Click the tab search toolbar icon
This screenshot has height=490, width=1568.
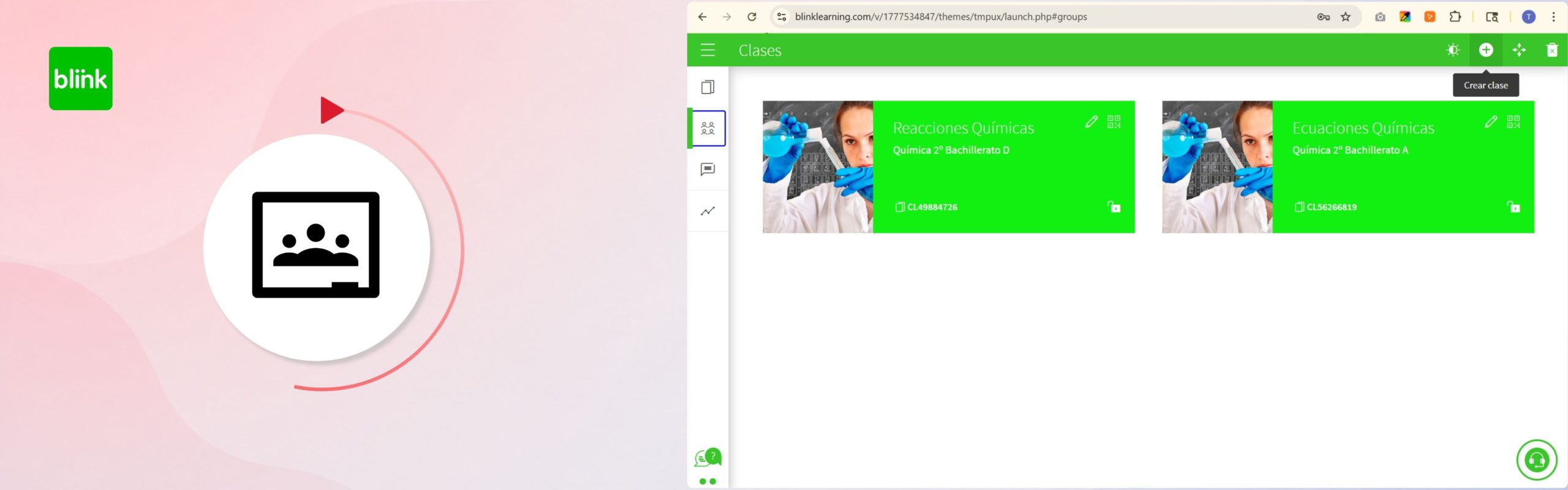(x=1492, y=17)
